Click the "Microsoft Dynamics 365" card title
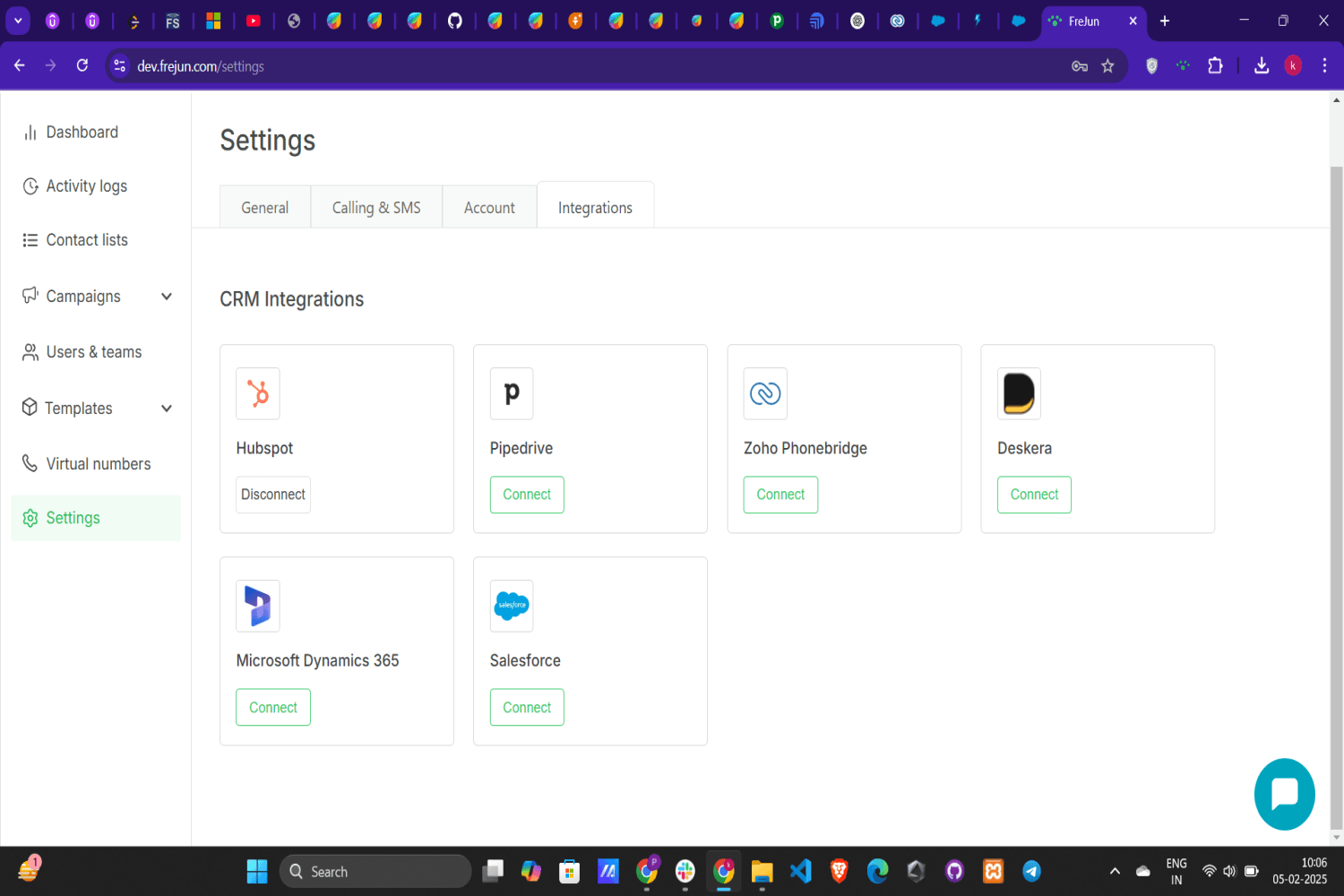Screen dimensions: 1344x896 click(317, 660)
